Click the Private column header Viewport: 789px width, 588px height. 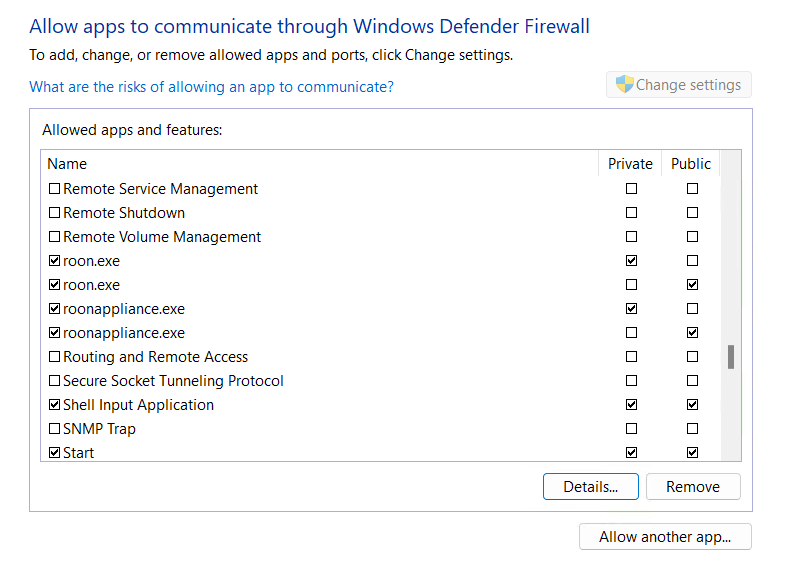pyautogui.click(x=630, y=163)
